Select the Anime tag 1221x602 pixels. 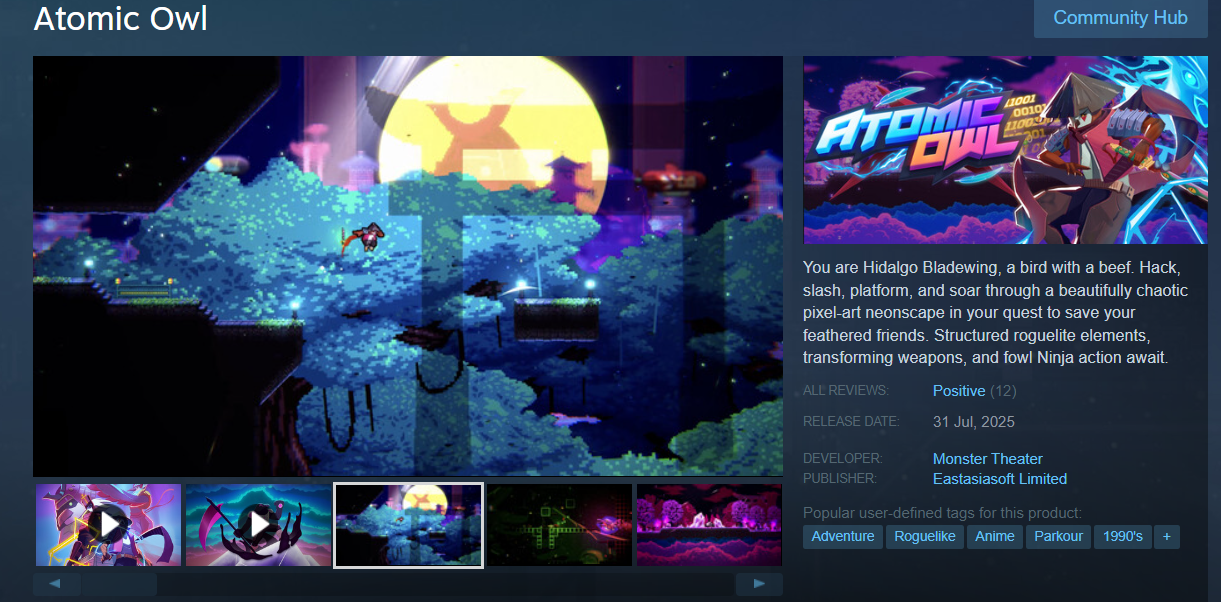click(x=995, y=537)
